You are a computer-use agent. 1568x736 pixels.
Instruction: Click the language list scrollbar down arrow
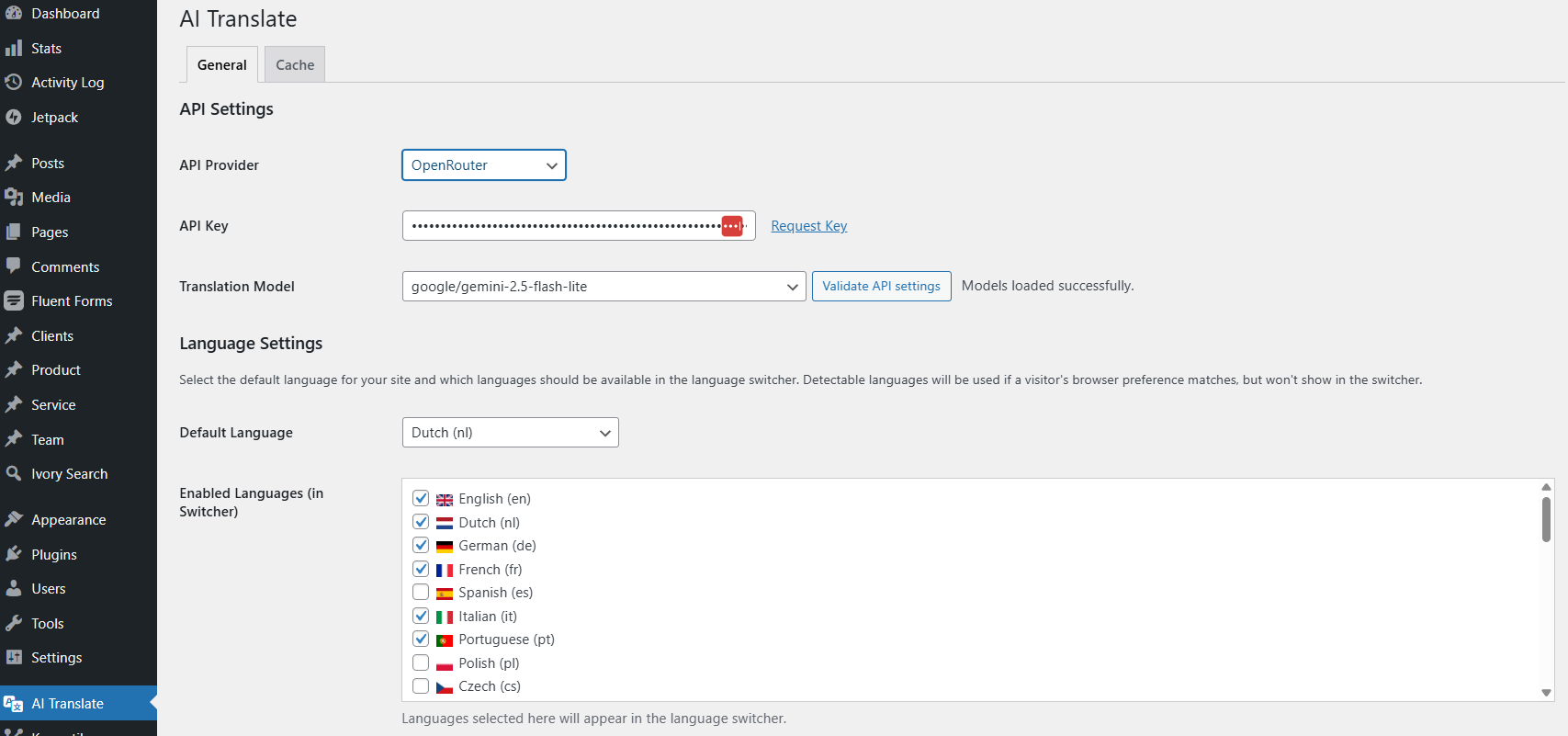pos(1546,693)
